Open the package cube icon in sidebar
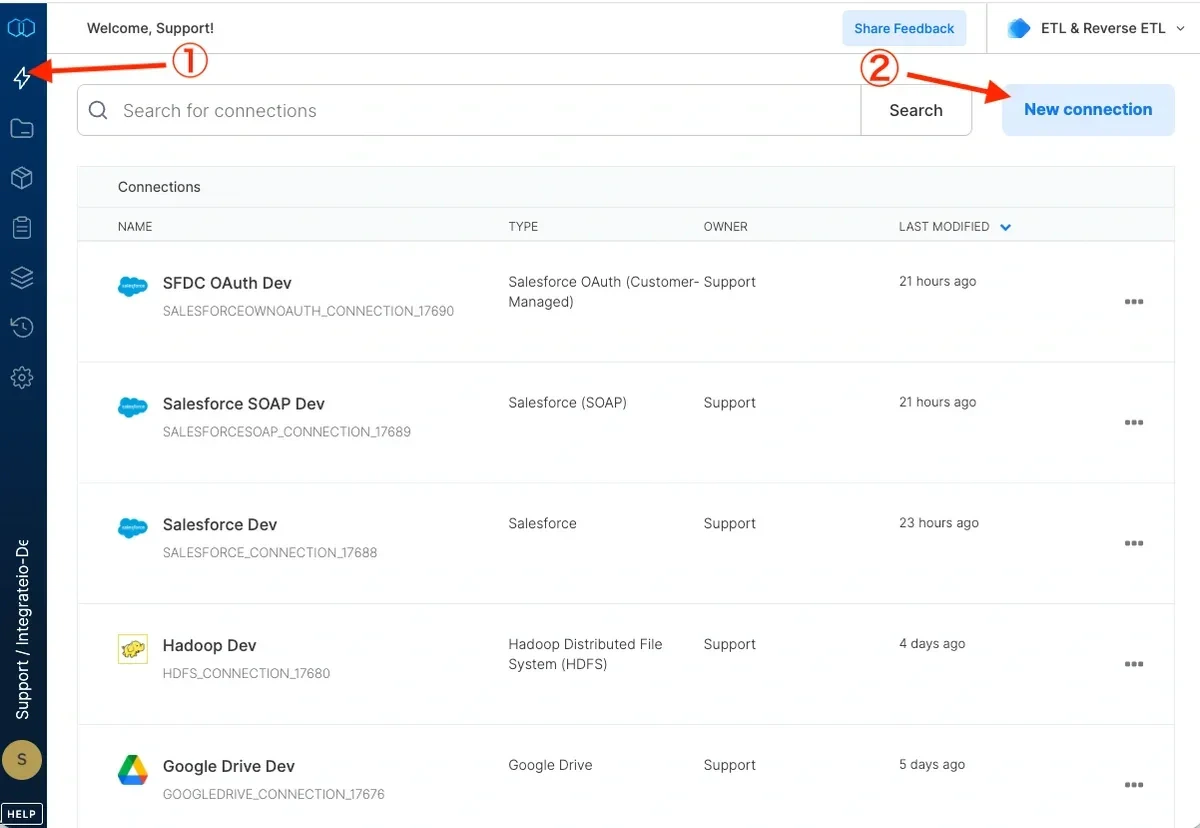 tap(22, 178)
